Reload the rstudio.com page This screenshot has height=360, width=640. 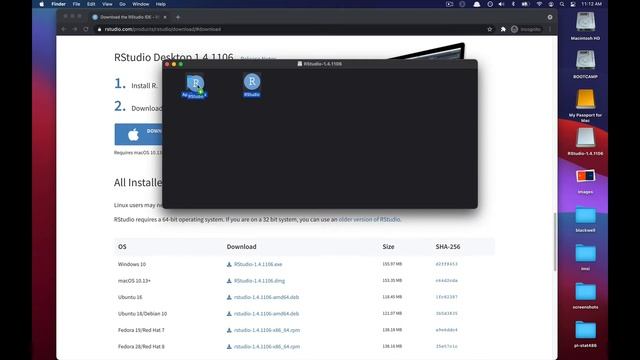pyautogui.click(x=86, y=29)
